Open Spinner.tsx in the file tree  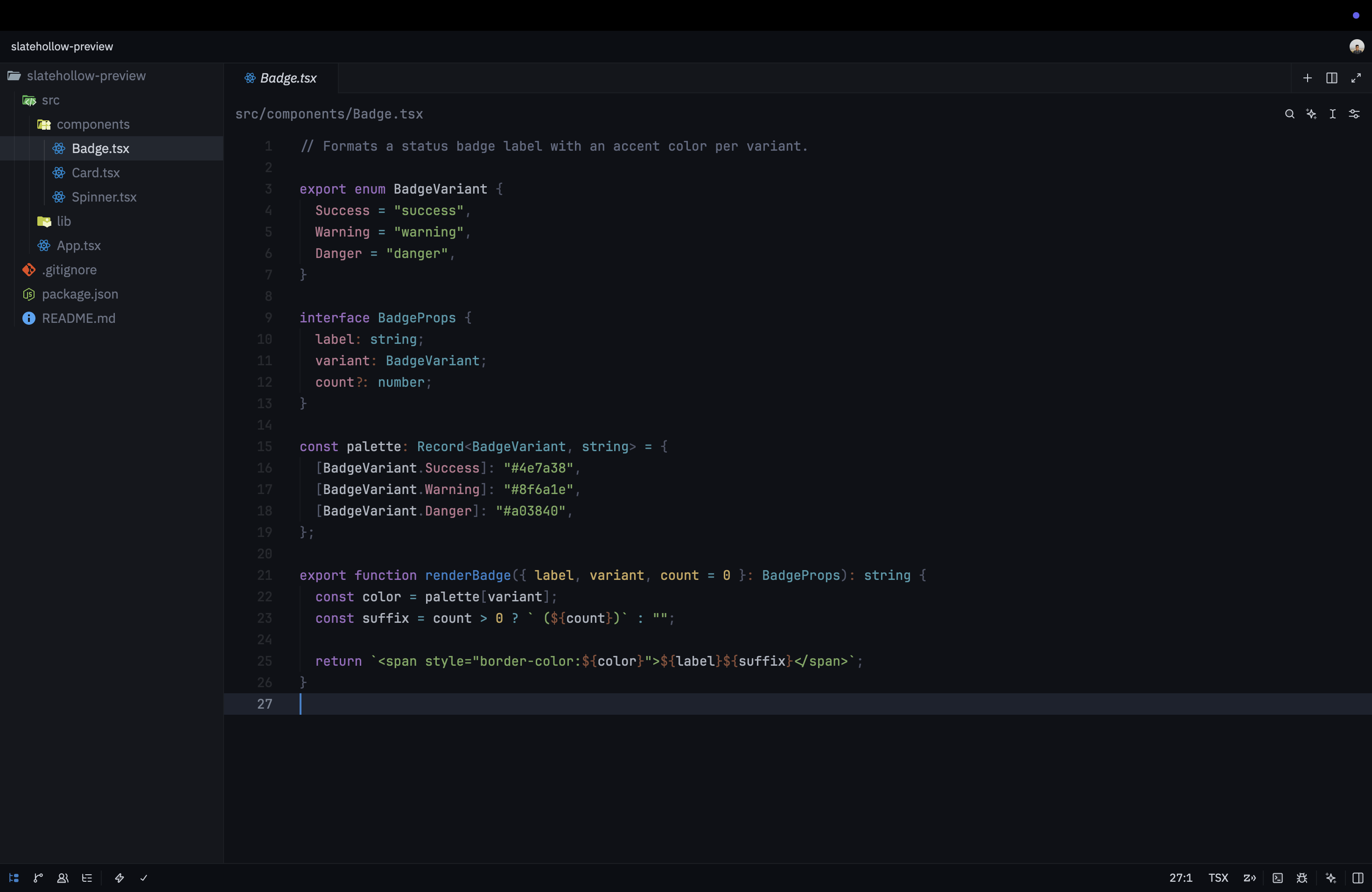[112, 197]
